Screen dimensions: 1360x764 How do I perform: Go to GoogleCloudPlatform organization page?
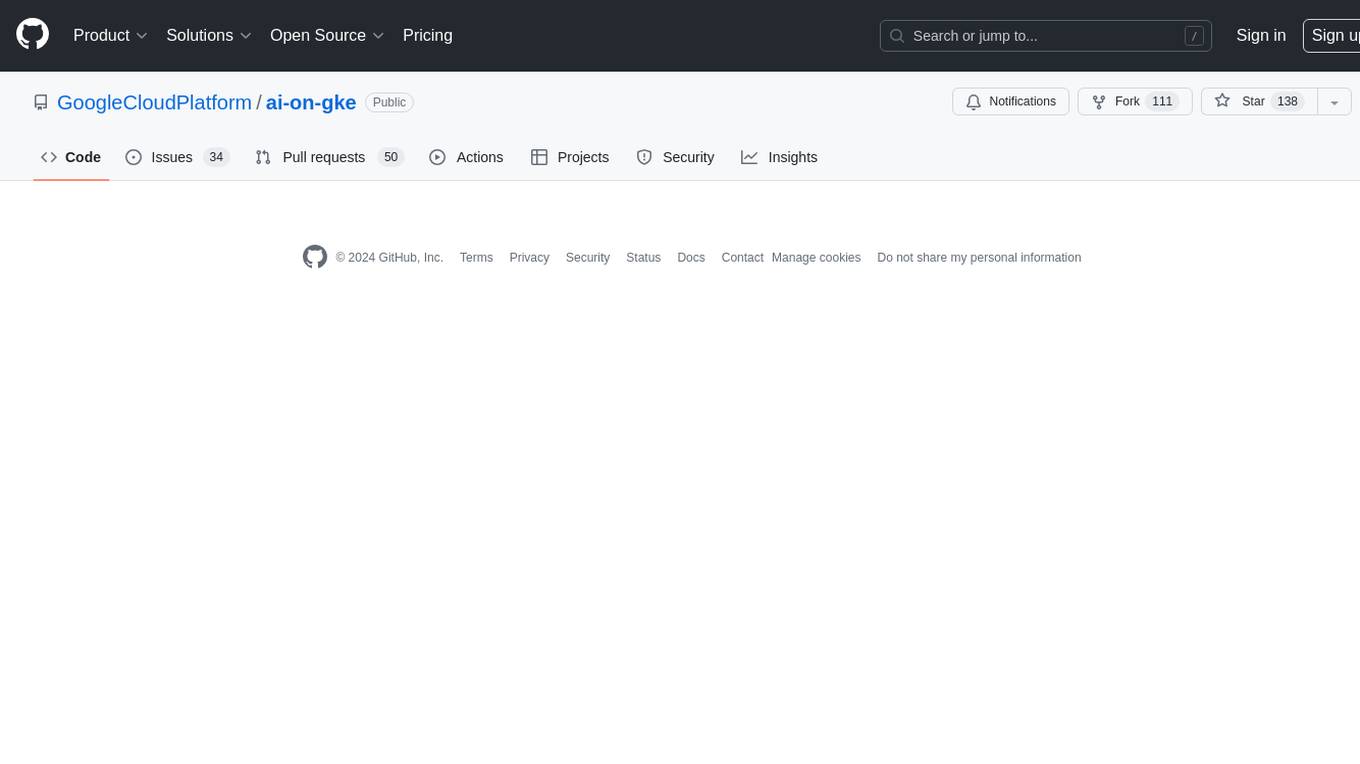click(x=154, y=102)
